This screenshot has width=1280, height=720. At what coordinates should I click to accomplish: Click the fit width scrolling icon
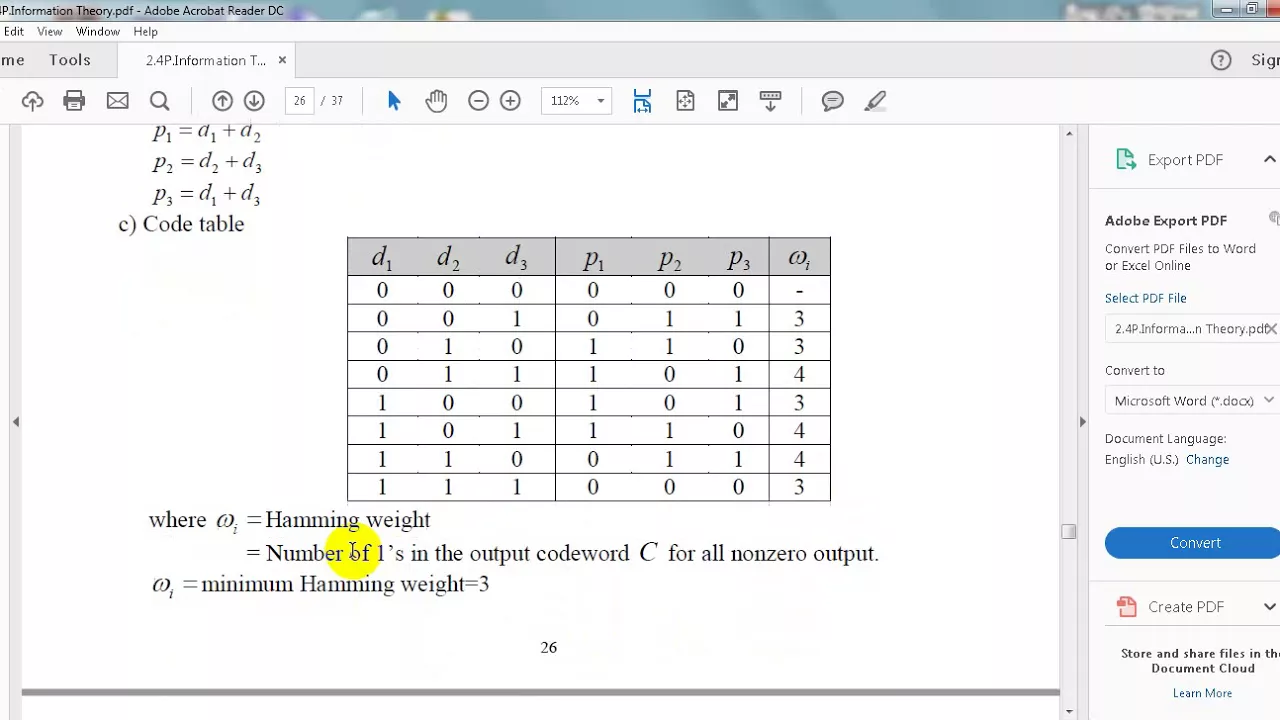pyautogui.click(x=642, y=101)
